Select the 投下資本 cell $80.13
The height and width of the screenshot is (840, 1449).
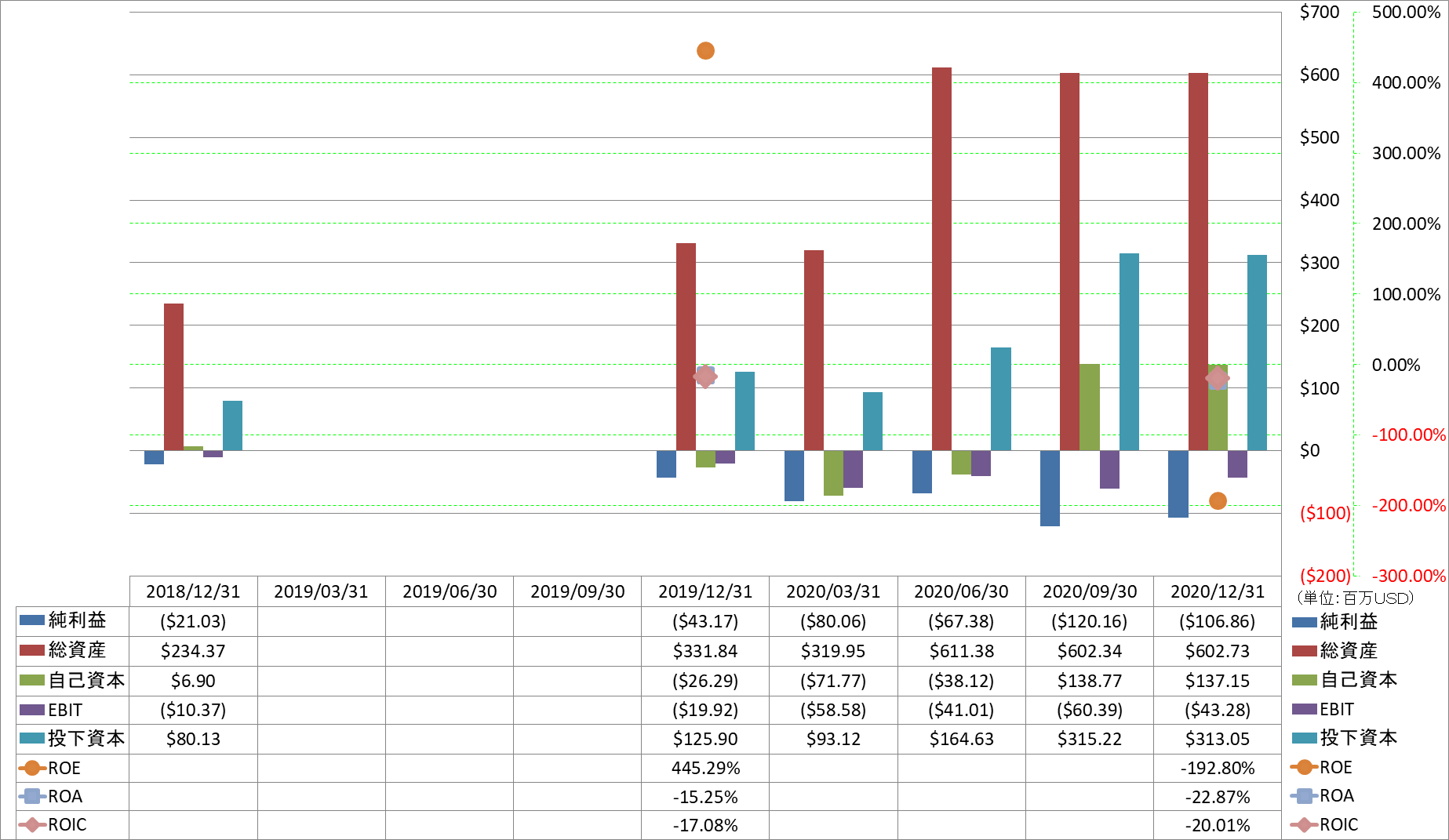(193, 739)
